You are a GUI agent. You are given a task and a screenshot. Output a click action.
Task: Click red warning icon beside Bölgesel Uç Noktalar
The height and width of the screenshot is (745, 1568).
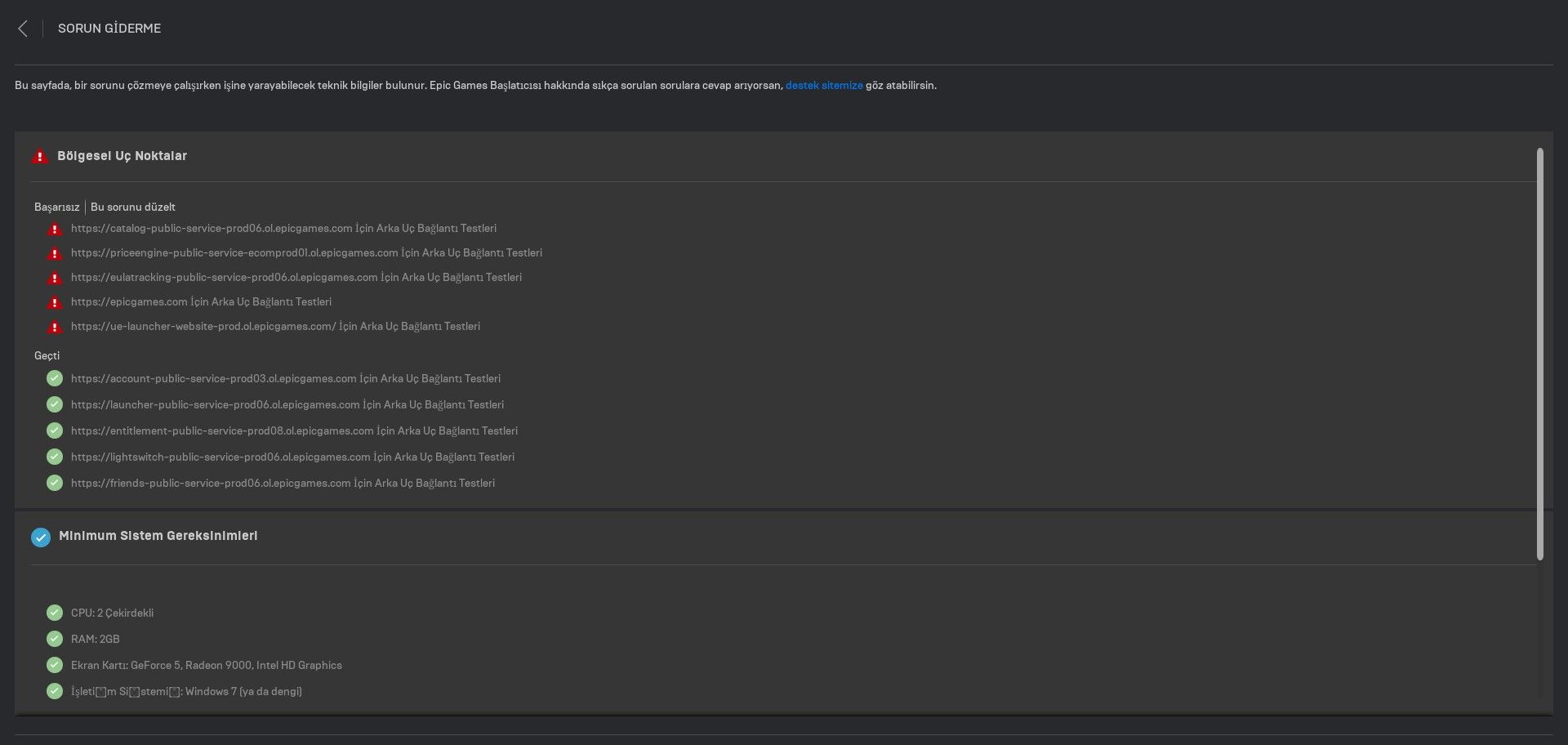coord(39,156)
